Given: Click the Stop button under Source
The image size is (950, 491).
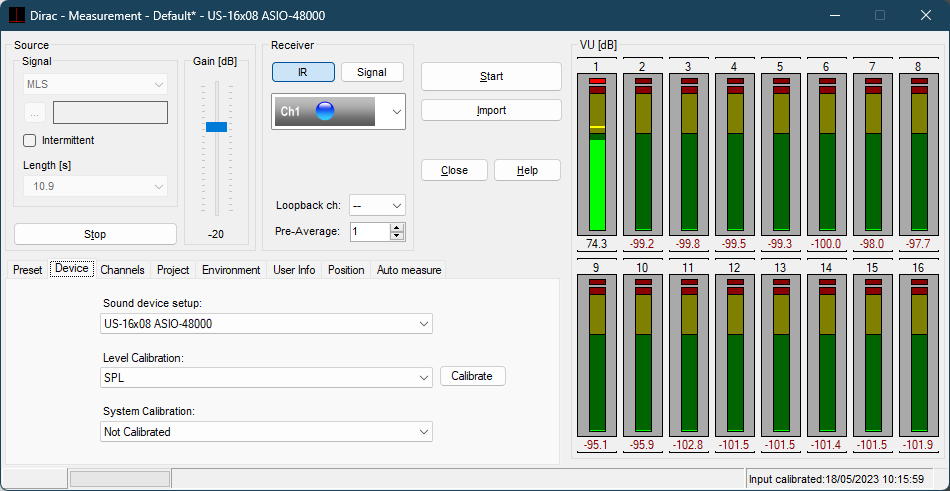Looking at the screenshot, I should 95,234.
